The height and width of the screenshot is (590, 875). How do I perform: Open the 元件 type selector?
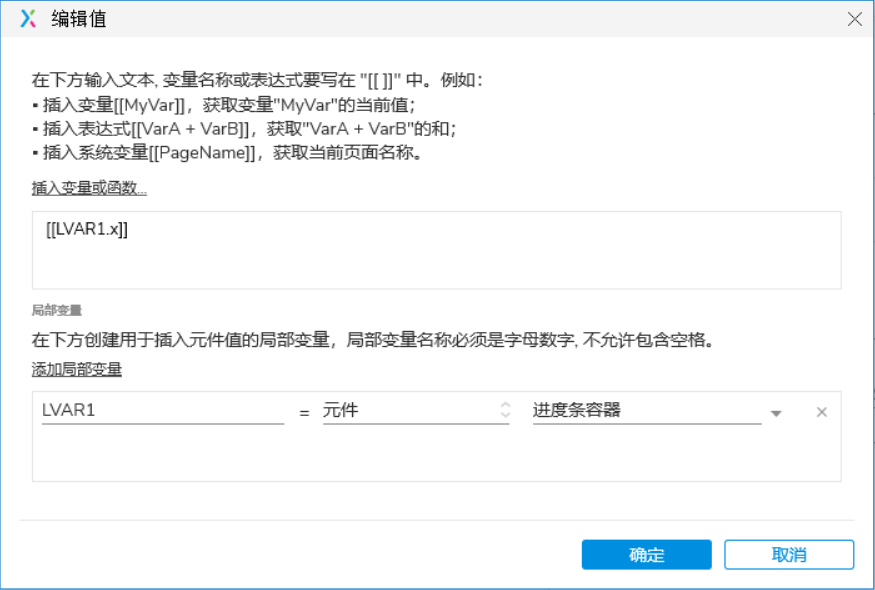click(x=416, y=411)
